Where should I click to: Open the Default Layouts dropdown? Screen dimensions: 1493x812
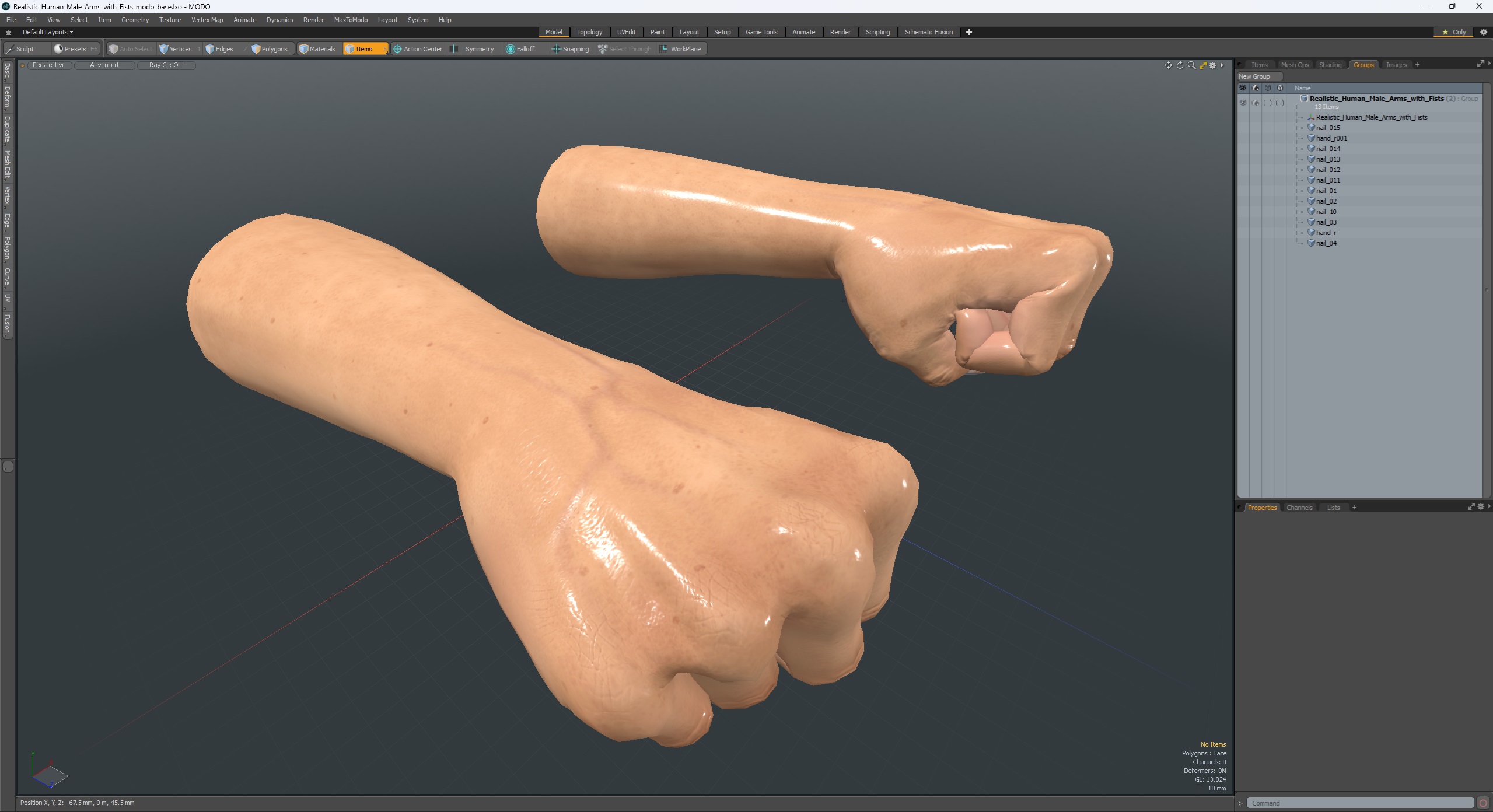click(48, 32)
